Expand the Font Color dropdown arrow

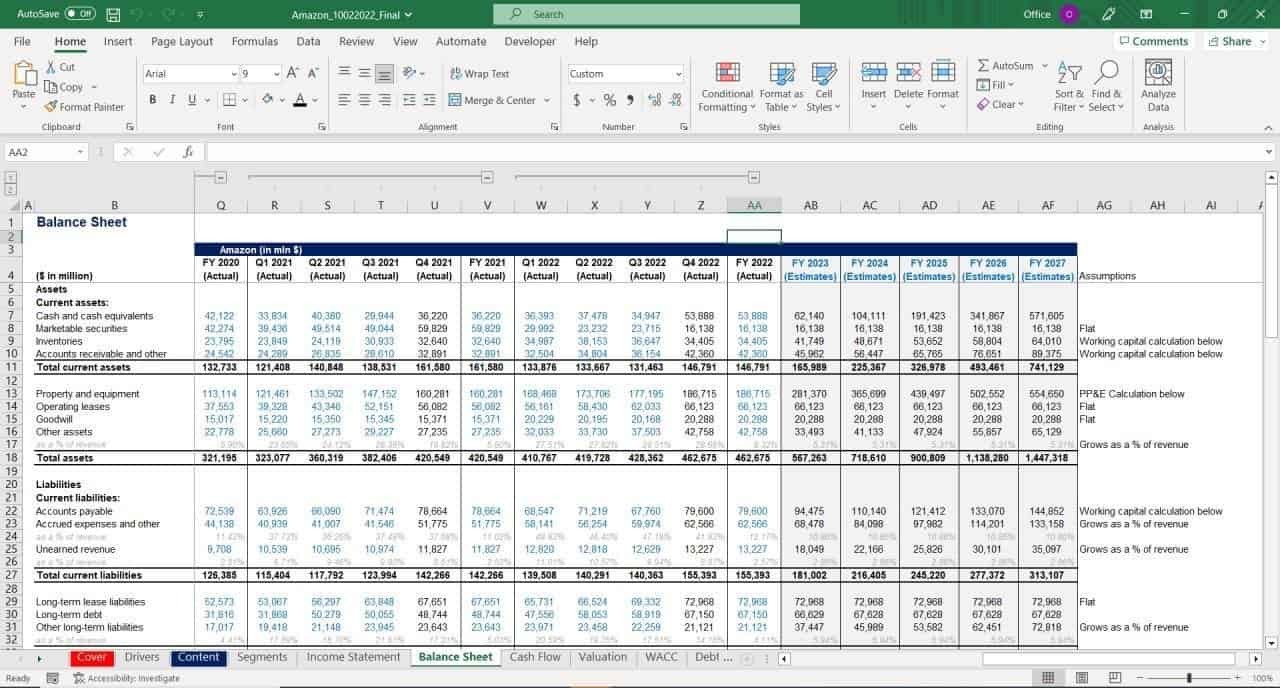point(315,99)
